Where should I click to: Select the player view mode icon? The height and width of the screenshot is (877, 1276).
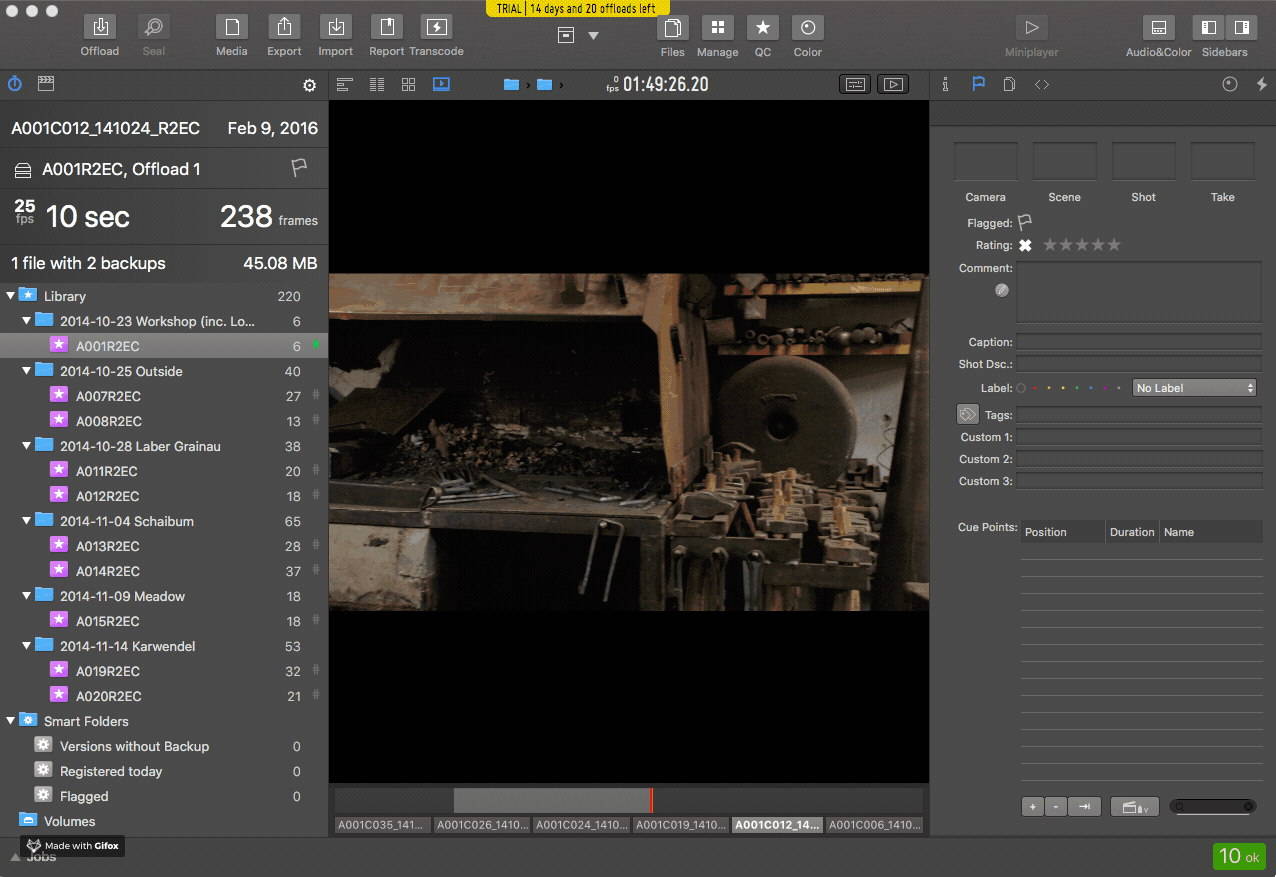tap(441, 85)
